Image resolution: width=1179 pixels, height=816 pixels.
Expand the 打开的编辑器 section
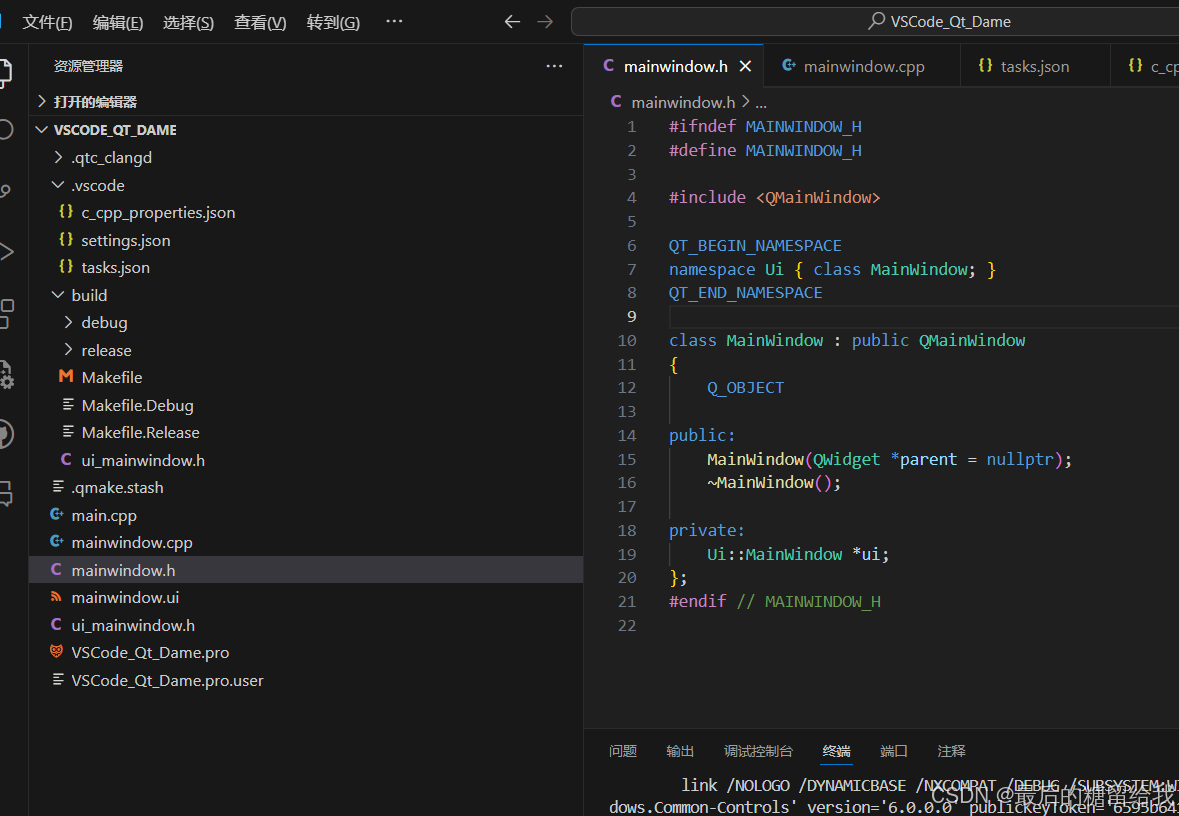tap(42, 102)
